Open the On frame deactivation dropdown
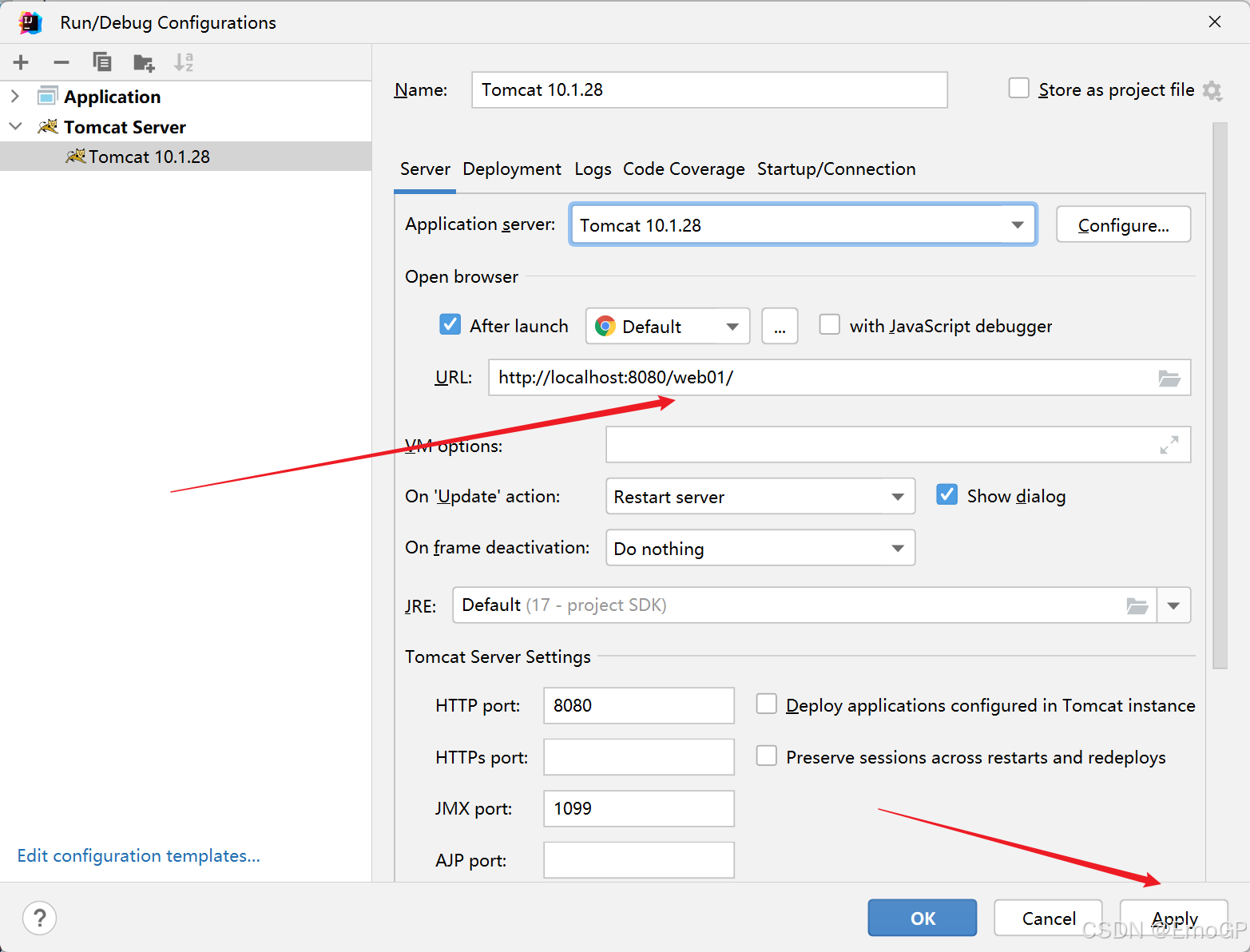Viewport: 1250px width, 952px height. [x=760, y=548]
